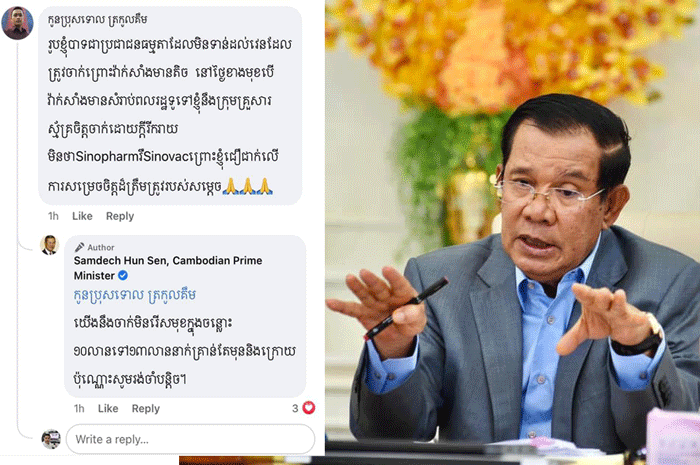Open Samdech Hun Sen, Cambodian Prime Minister page
Image resolution: width=700 pixels, height=465 pixels.
pyautogui.click(x=168, y=268)
